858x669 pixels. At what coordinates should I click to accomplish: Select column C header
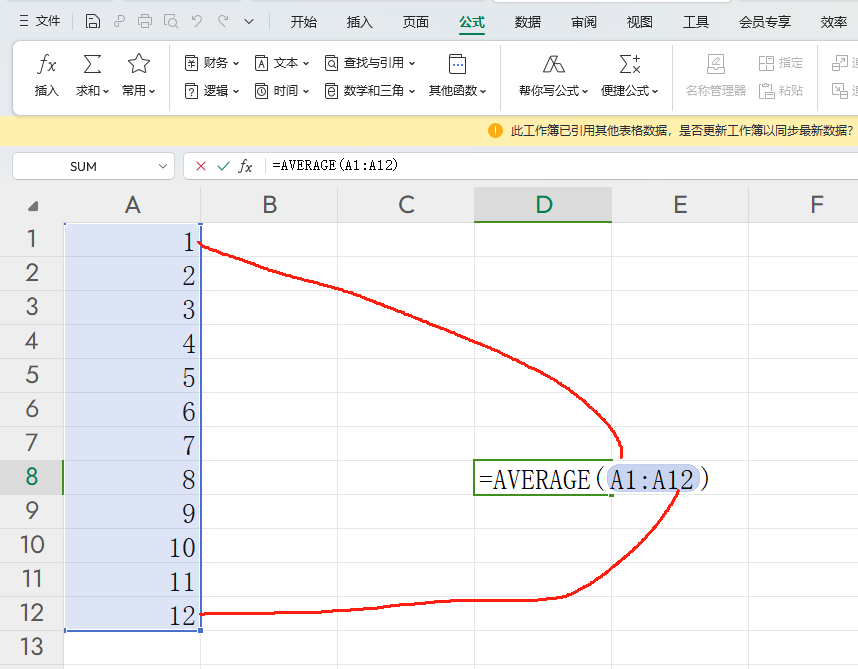[x=406, y=205]
